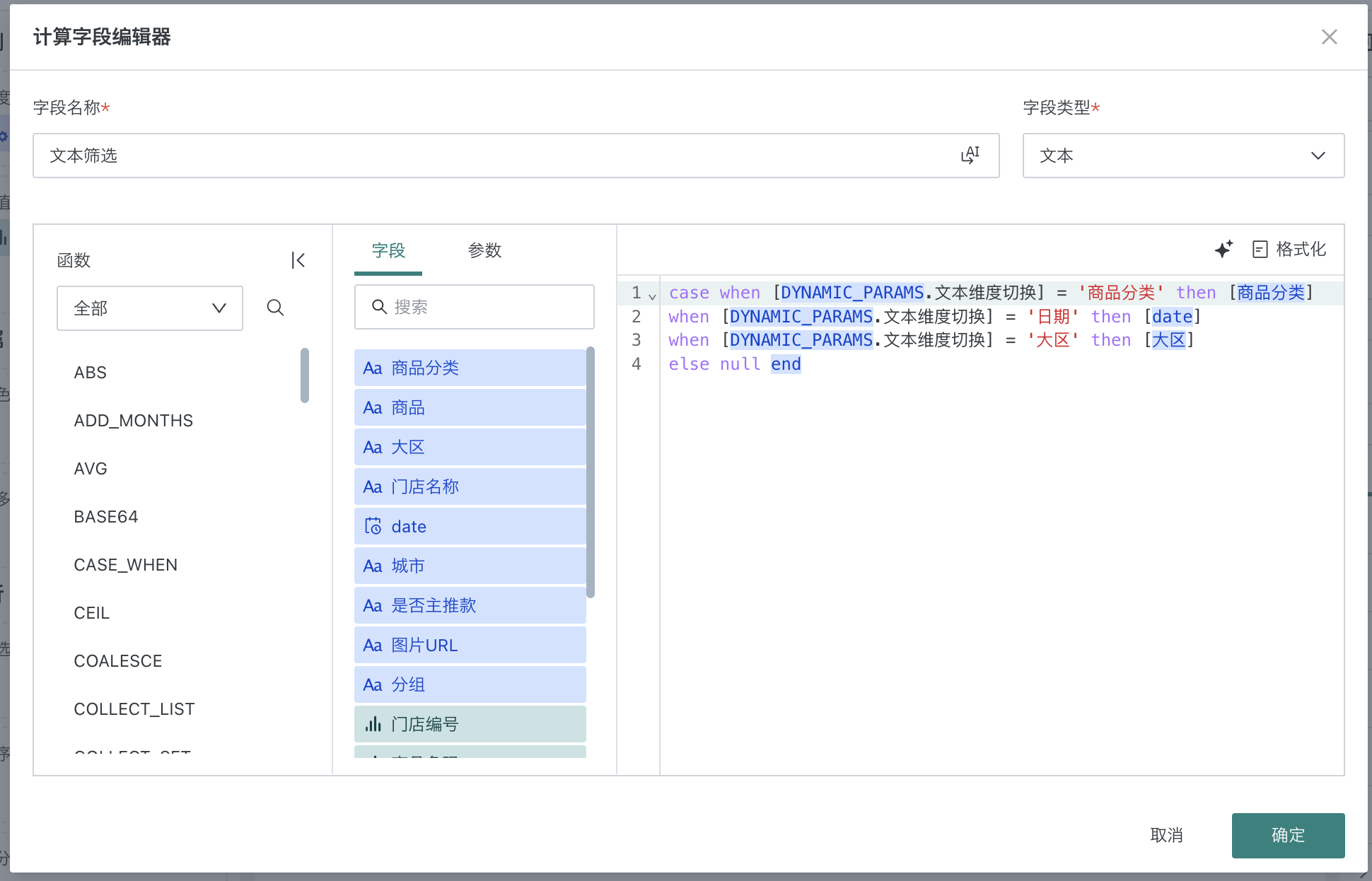Click the field list scrollbar

(591, 472)
